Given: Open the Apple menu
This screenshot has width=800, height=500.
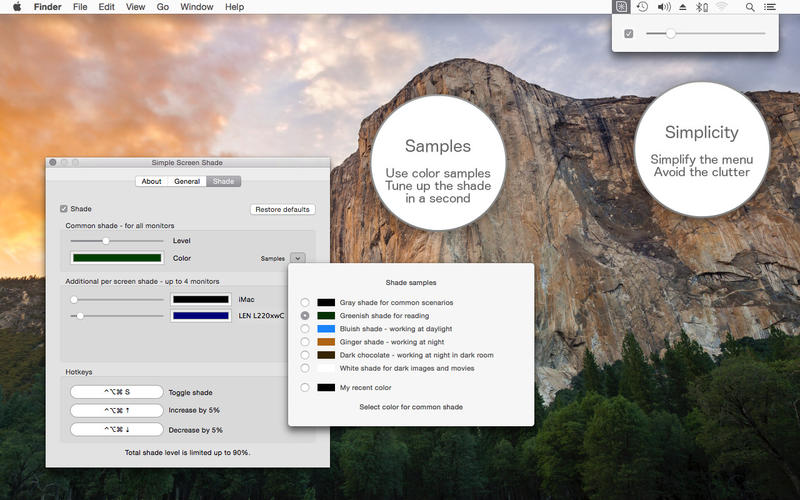Looking at the screenshot, I should [17, 7].
